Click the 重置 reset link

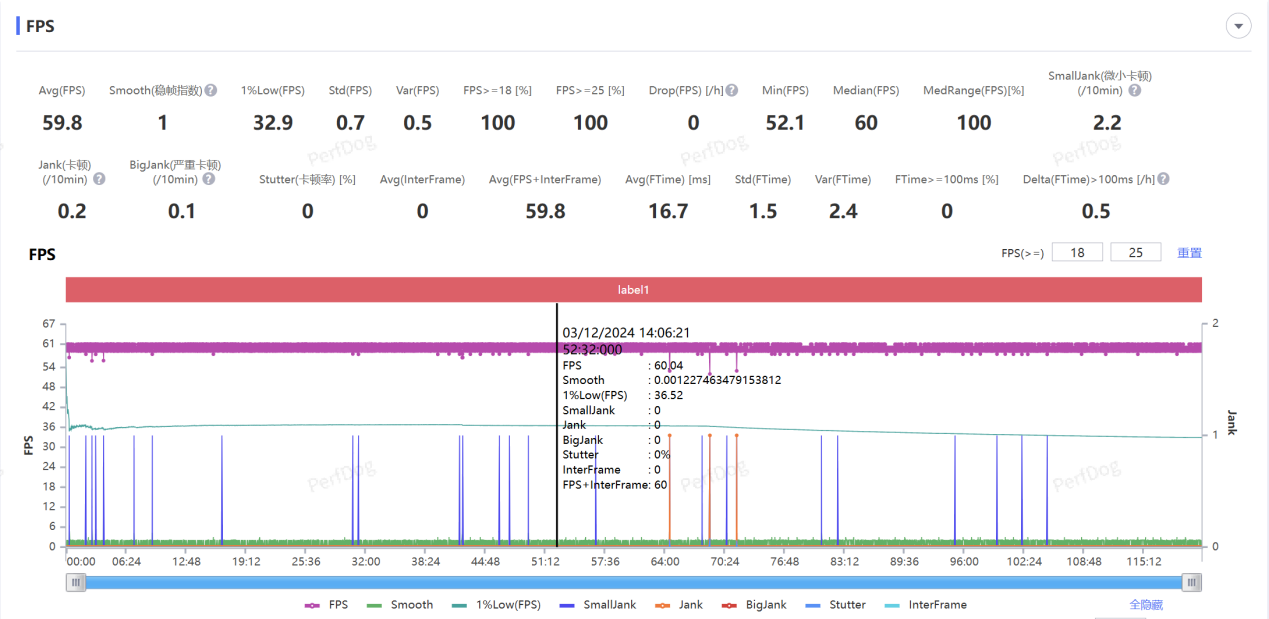coord(1189,253)
